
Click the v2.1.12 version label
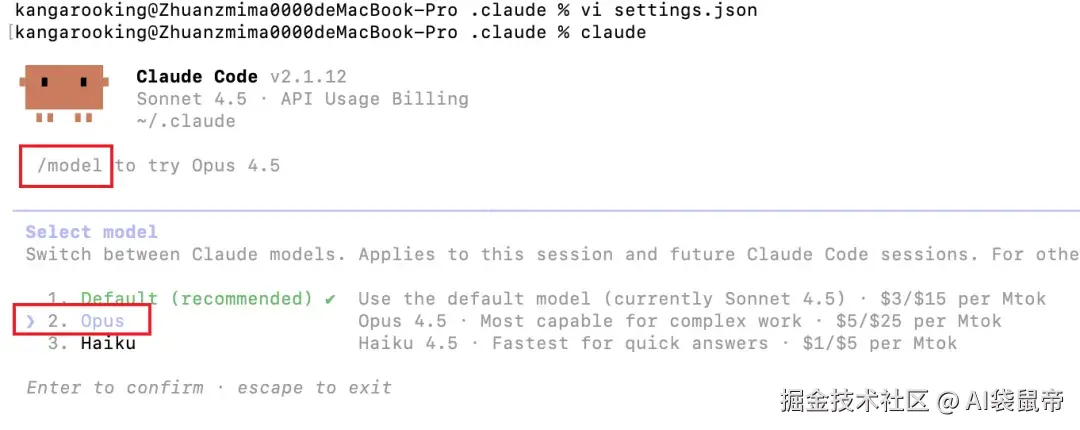pyautogui.click(x=306, y=77)
